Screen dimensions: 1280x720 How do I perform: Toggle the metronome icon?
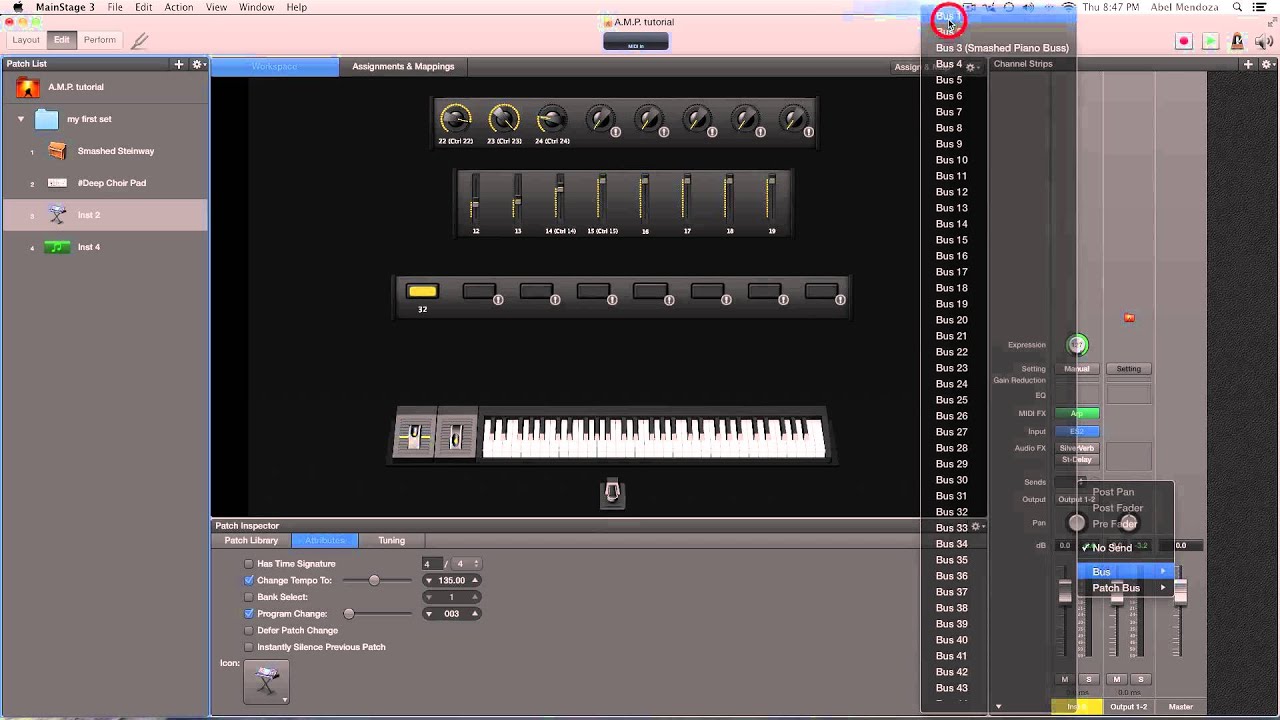coord(1237,41)
